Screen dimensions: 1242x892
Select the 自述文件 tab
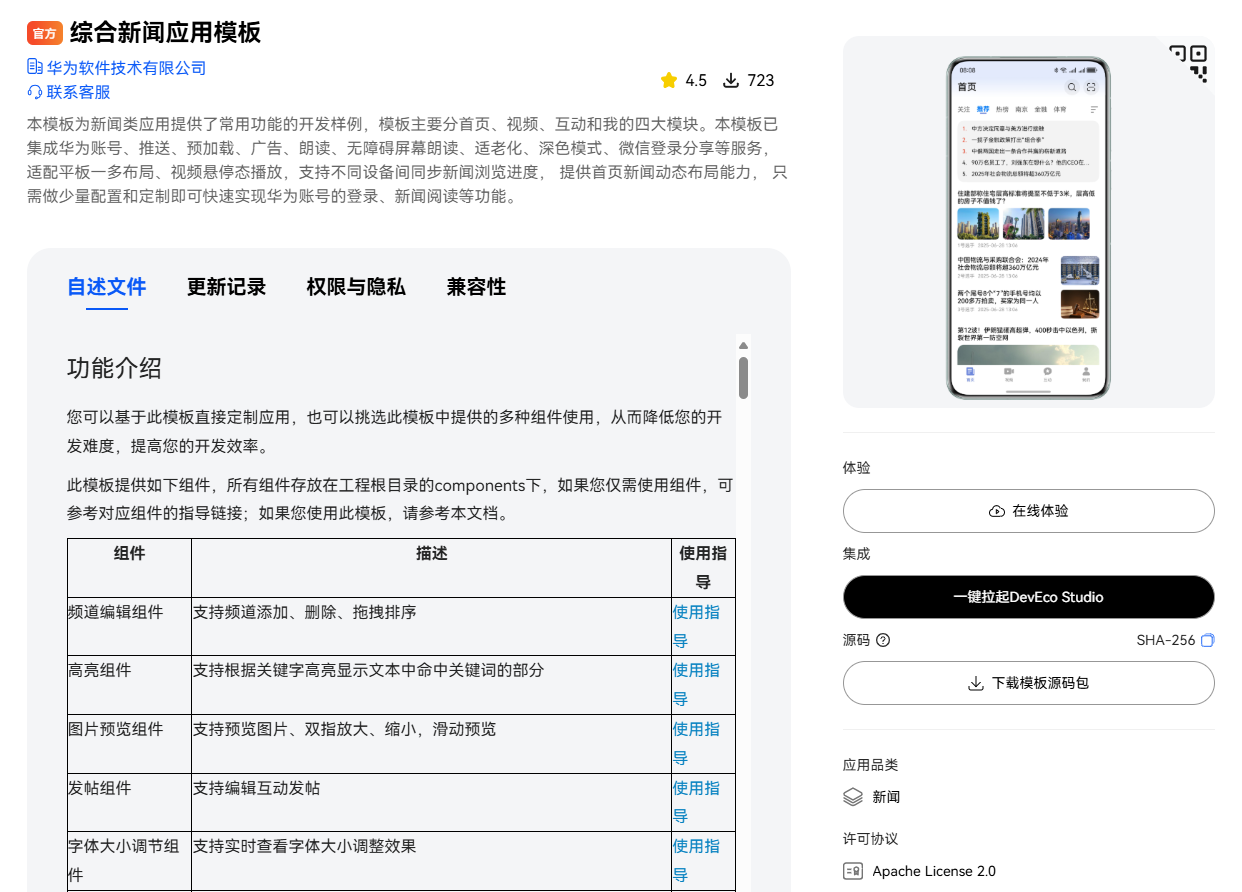(x=106, y=287)
